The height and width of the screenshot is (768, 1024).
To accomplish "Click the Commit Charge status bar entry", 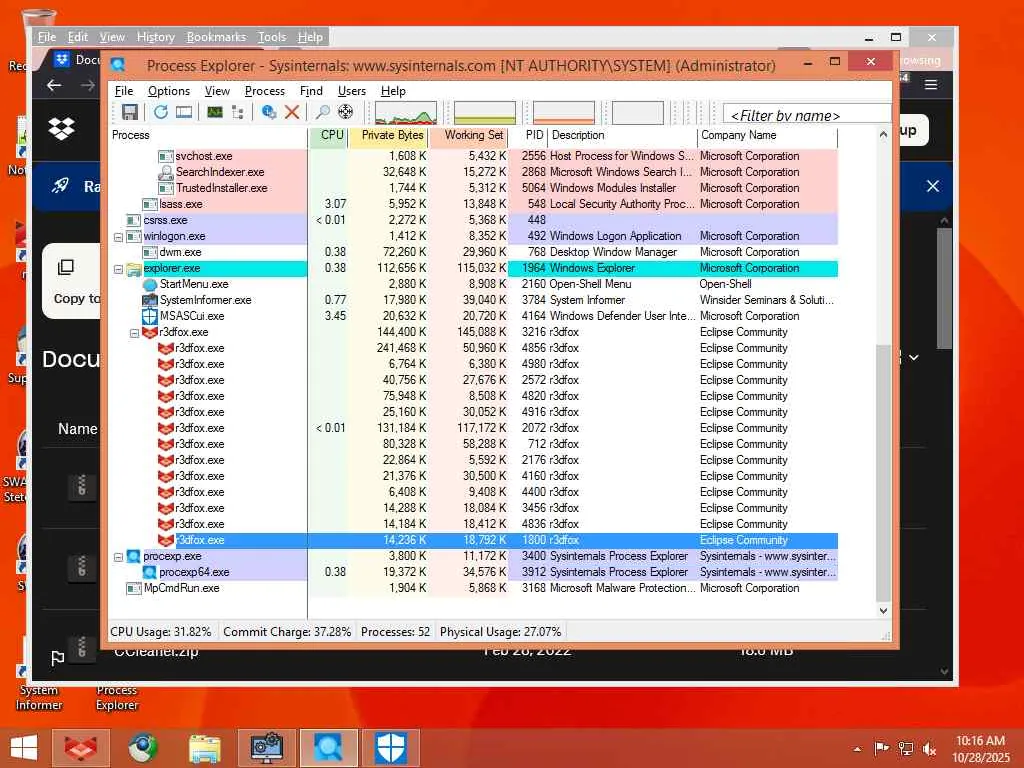I will [287, 632].
